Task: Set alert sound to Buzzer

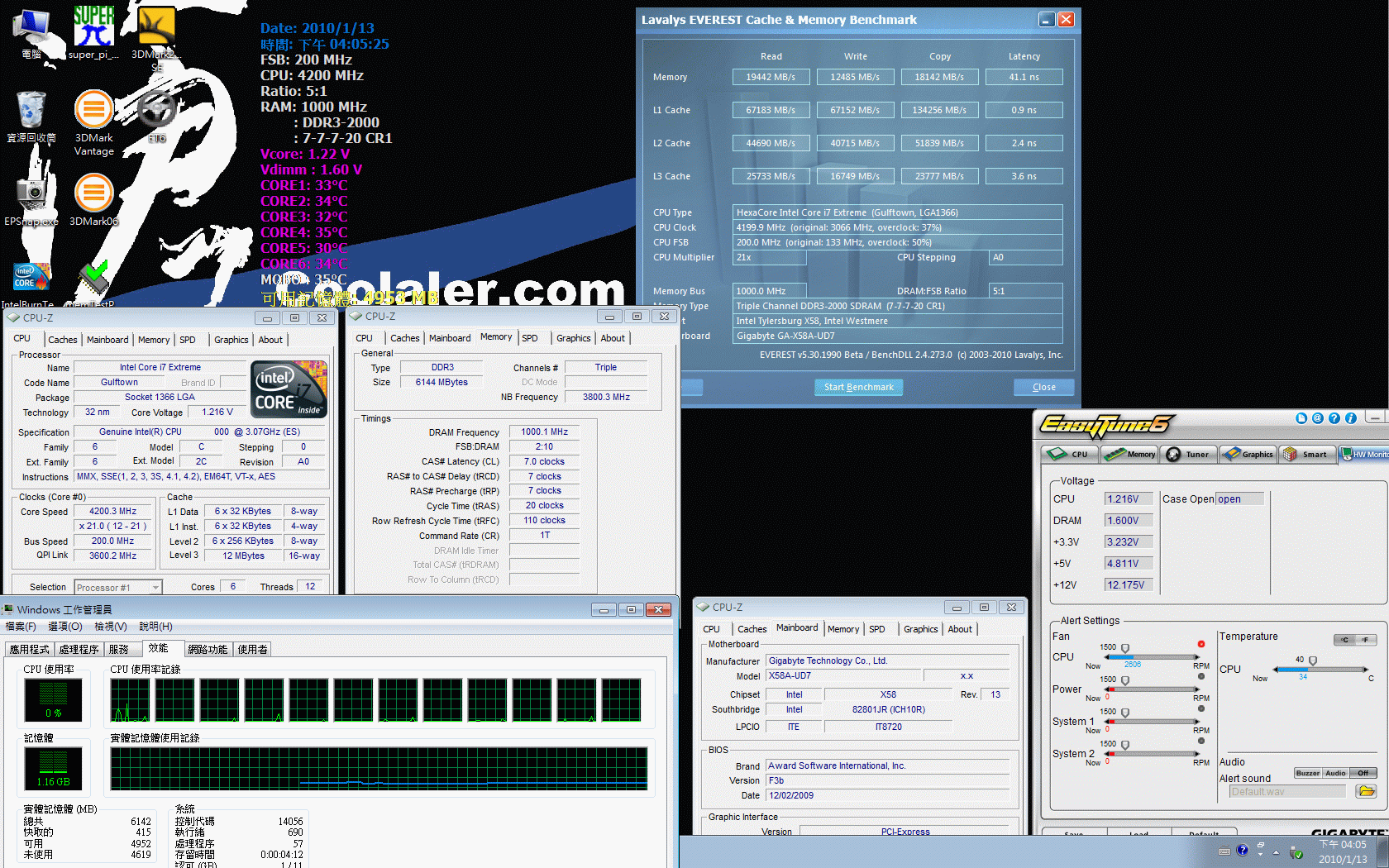Action: [x=1308, y=773]
